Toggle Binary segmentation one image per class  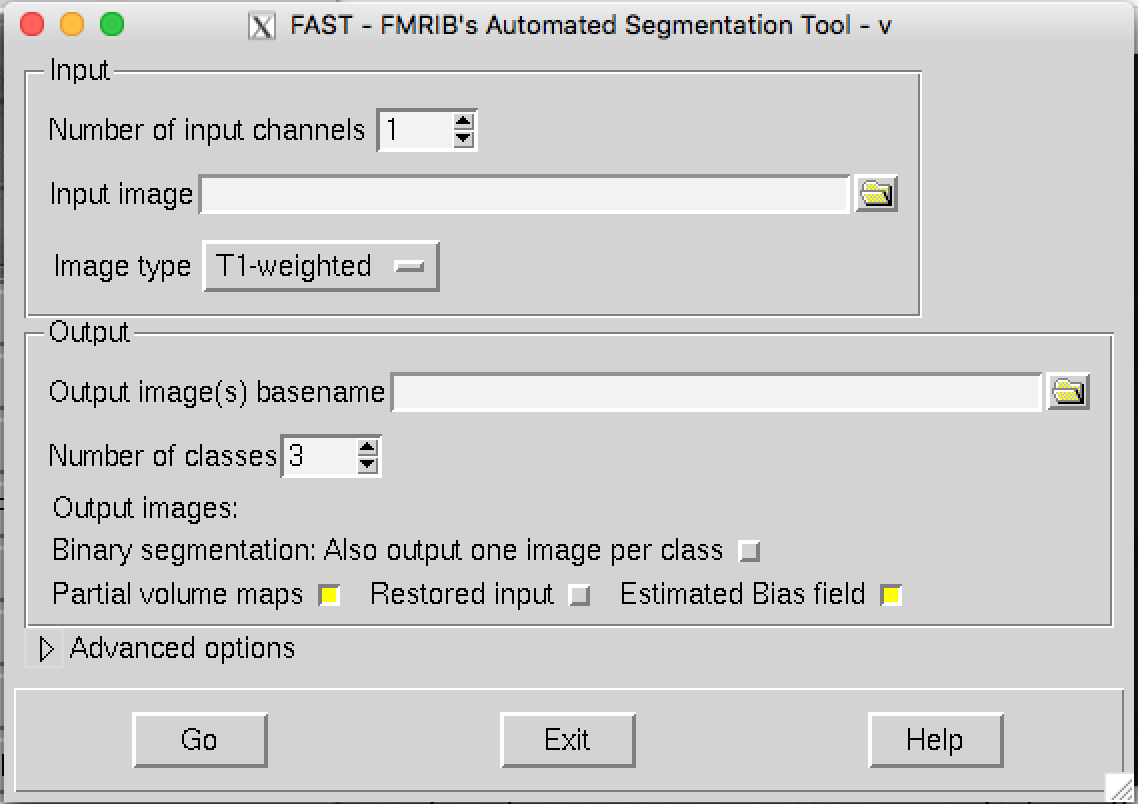[x=749, y=551]
